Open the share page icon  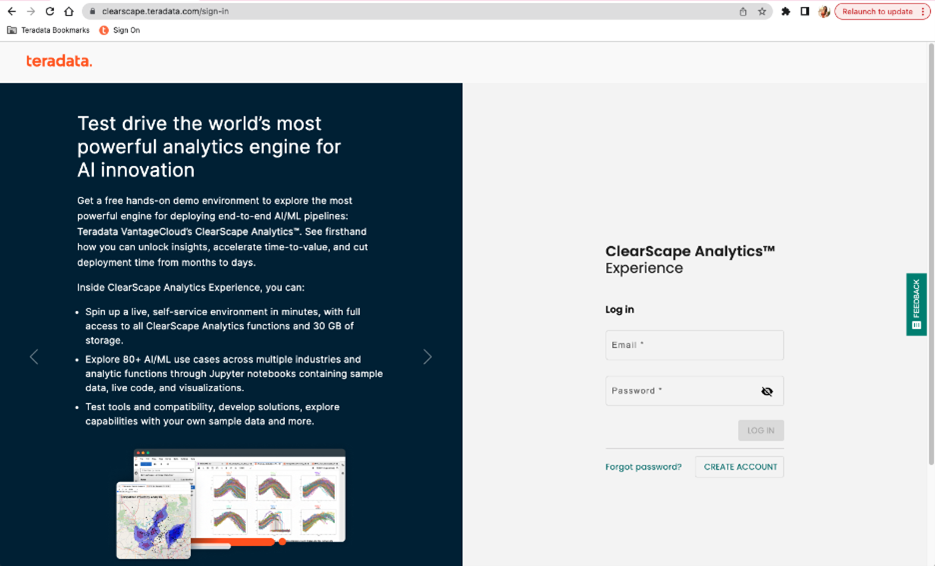[743, 12]
